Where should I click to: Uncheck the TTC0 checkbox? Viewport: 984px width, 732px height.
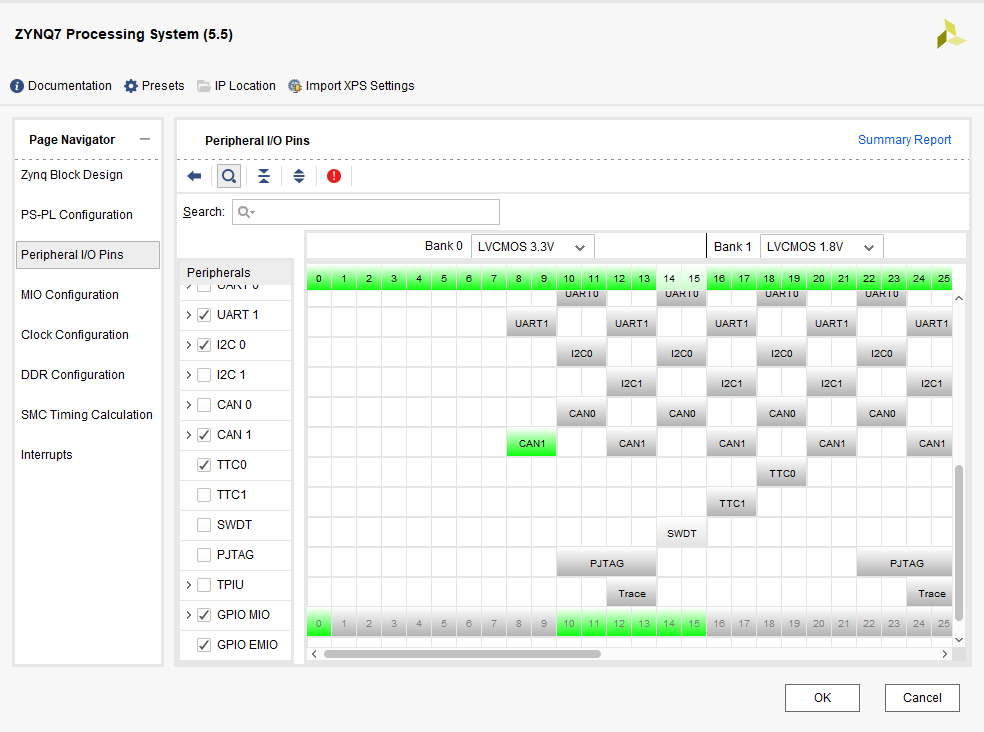pos(204,465)
